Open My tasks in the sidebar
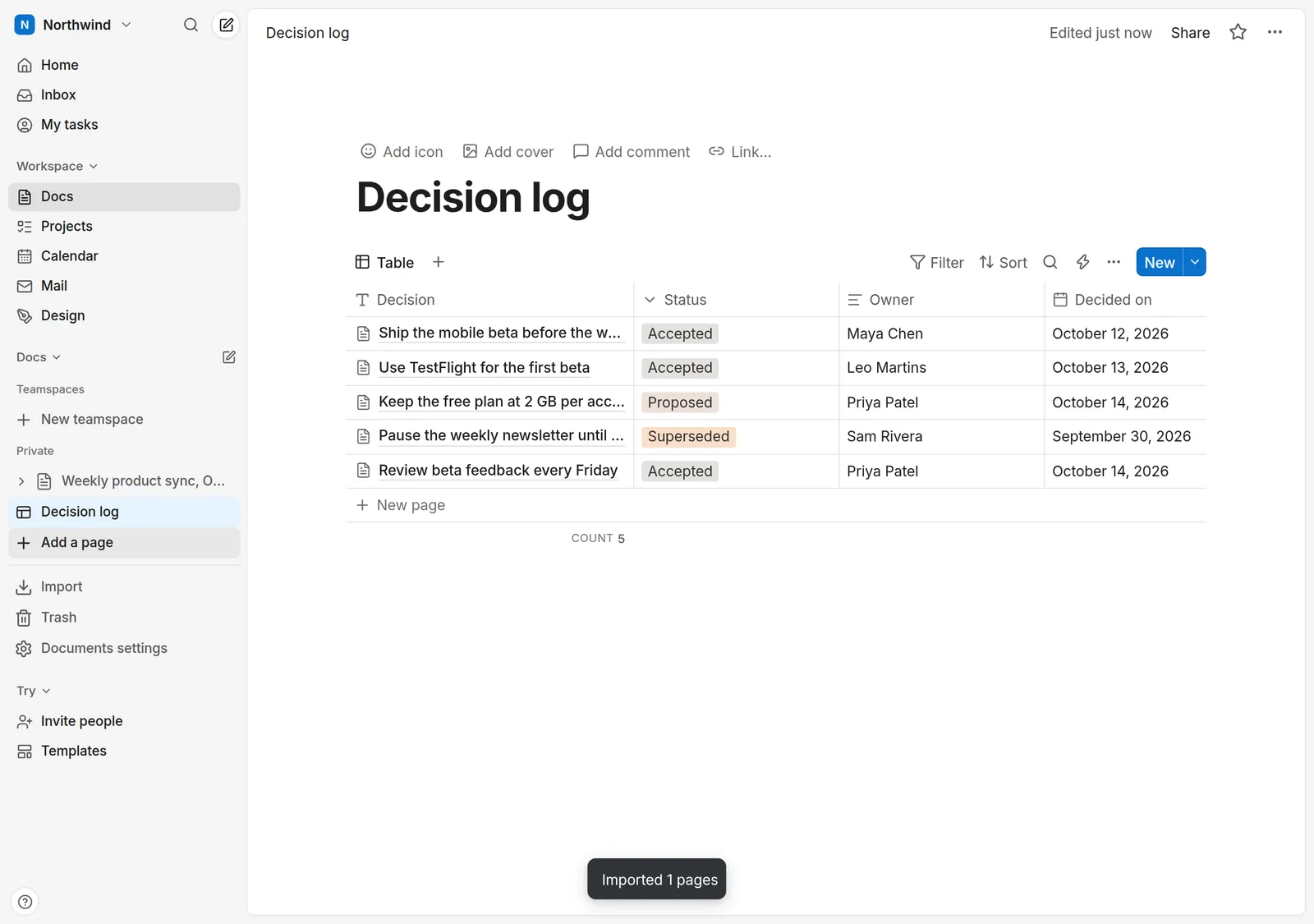The height and width of the screenshot is (924, 1314). tap(124, 125)
